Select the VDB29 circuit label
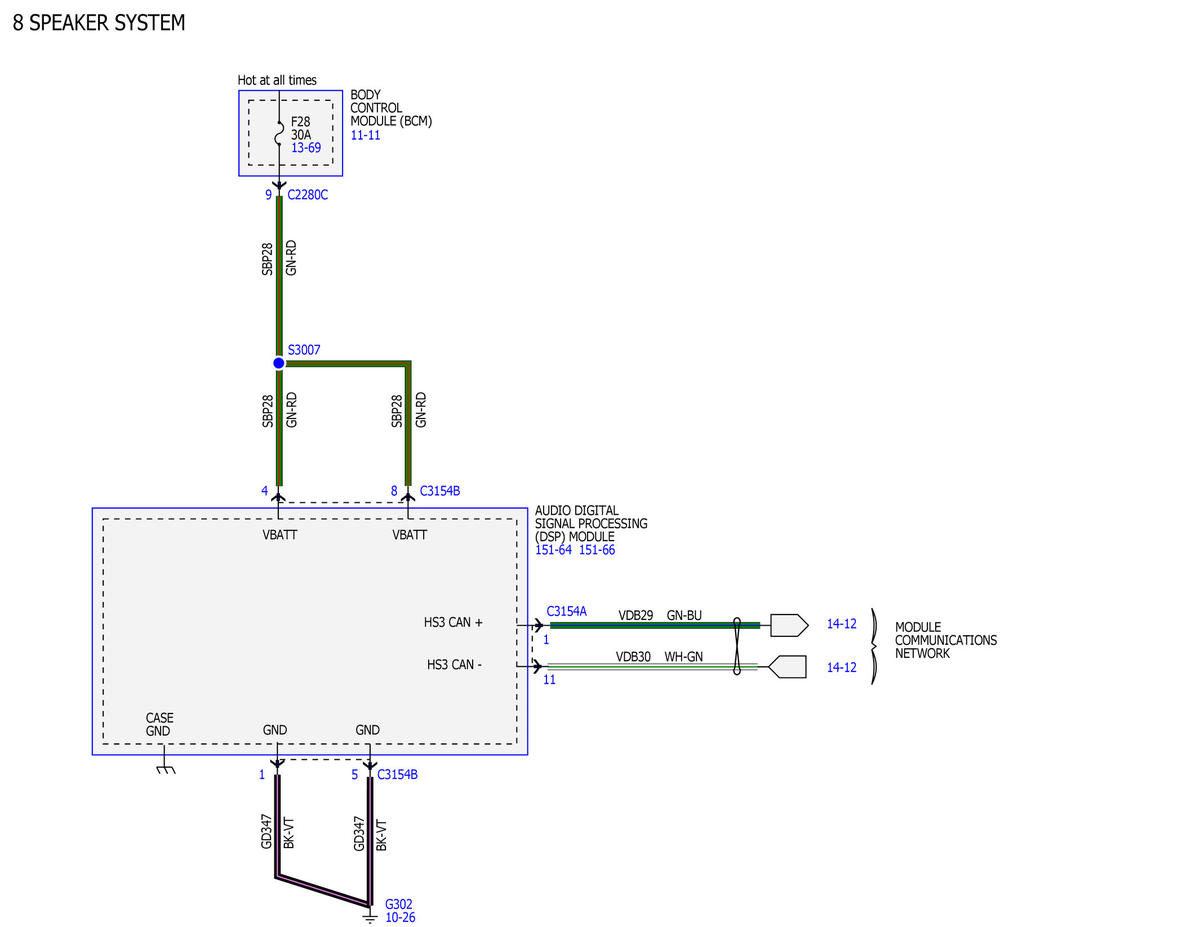The height and width of the screenshot is (927, 1200). click(635, 616)
